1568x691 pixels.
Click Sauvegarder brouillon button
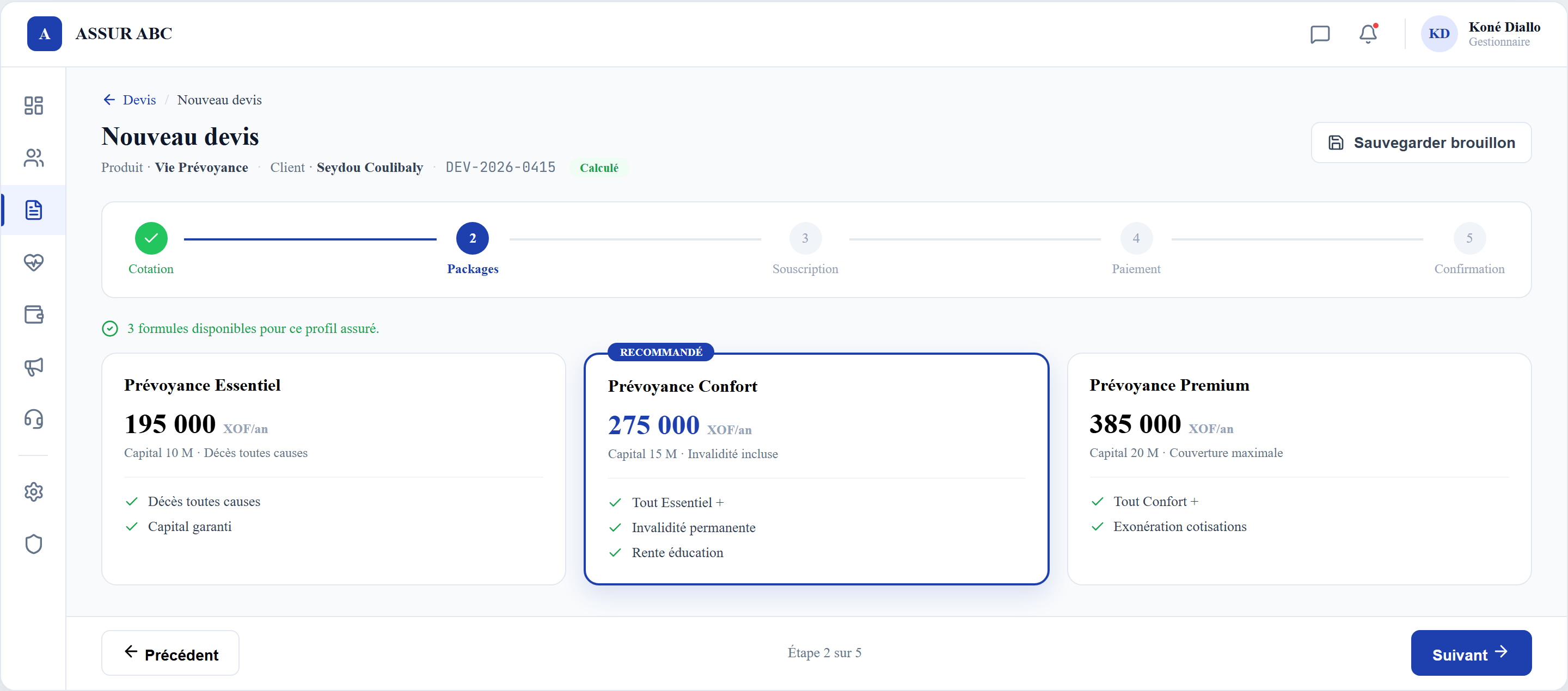(x=1420, y=143)
